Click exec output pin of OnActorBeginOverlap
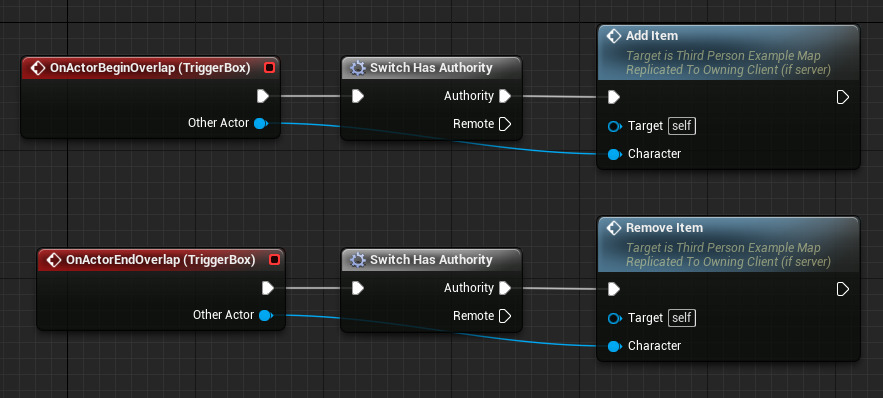Viewport: 883px width, 398px height. [x=262, y=96]
